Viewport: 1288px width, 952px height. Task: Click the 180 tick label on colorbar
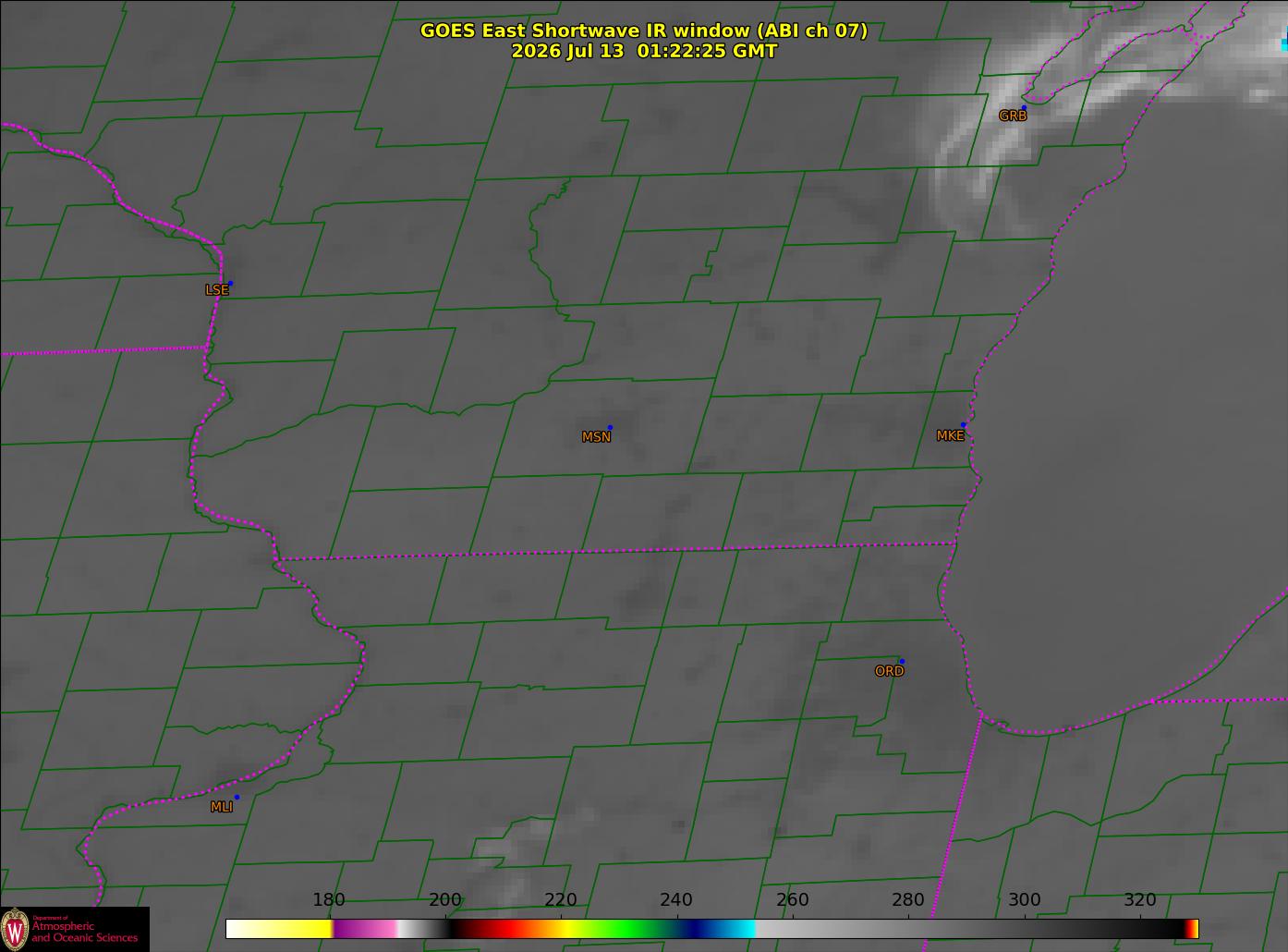(329, 899)
